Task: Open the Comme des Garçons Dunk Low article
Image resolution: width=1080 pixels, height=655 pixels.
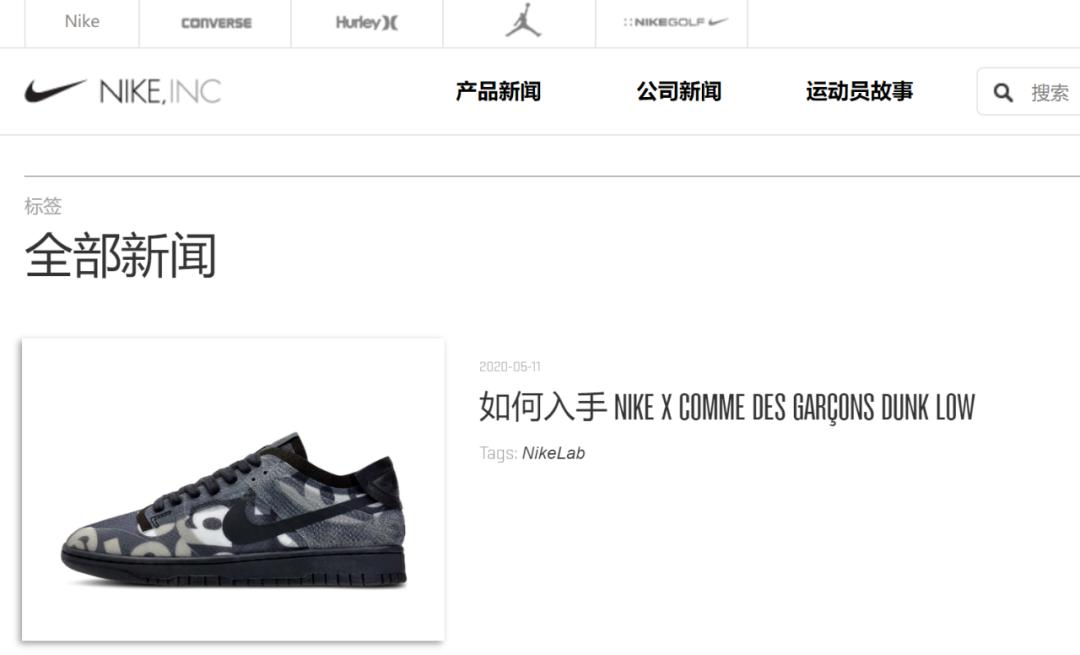Action: pyautogui.click(x=727, y=407)
